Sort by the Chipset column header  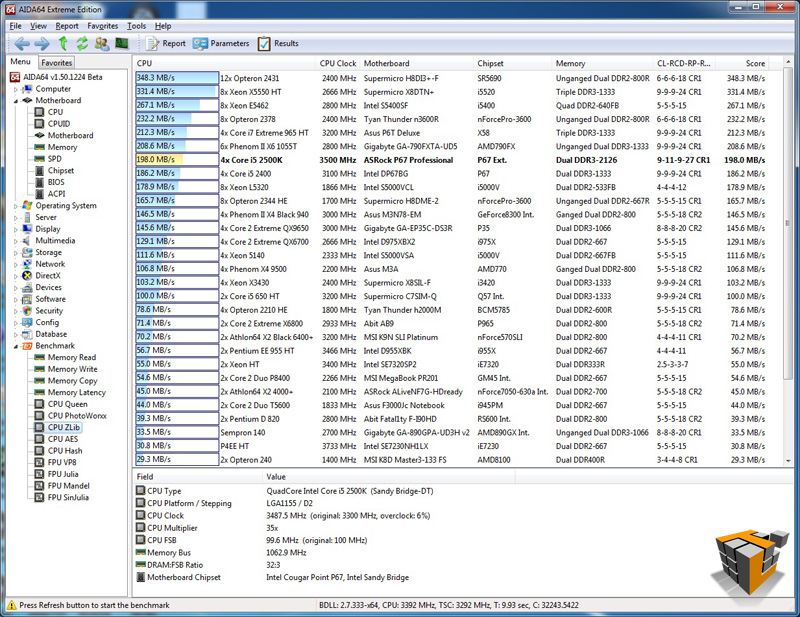coord(512,63)
